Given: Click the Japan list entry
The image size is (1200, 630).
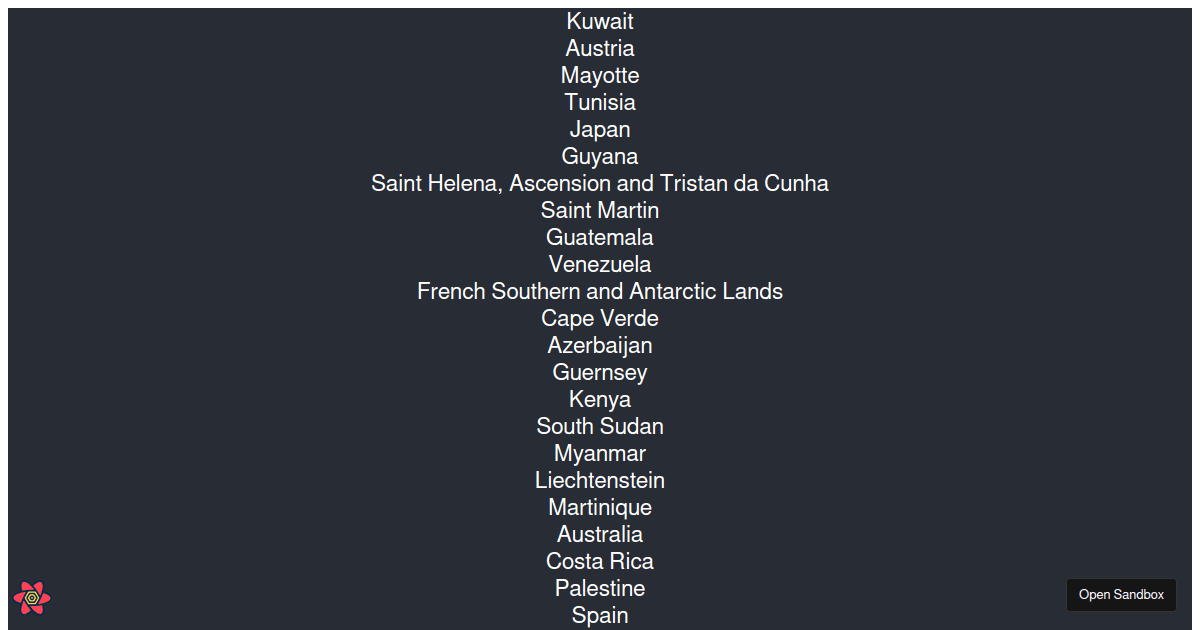Looking at the screenshot, I should pos(600,129).
